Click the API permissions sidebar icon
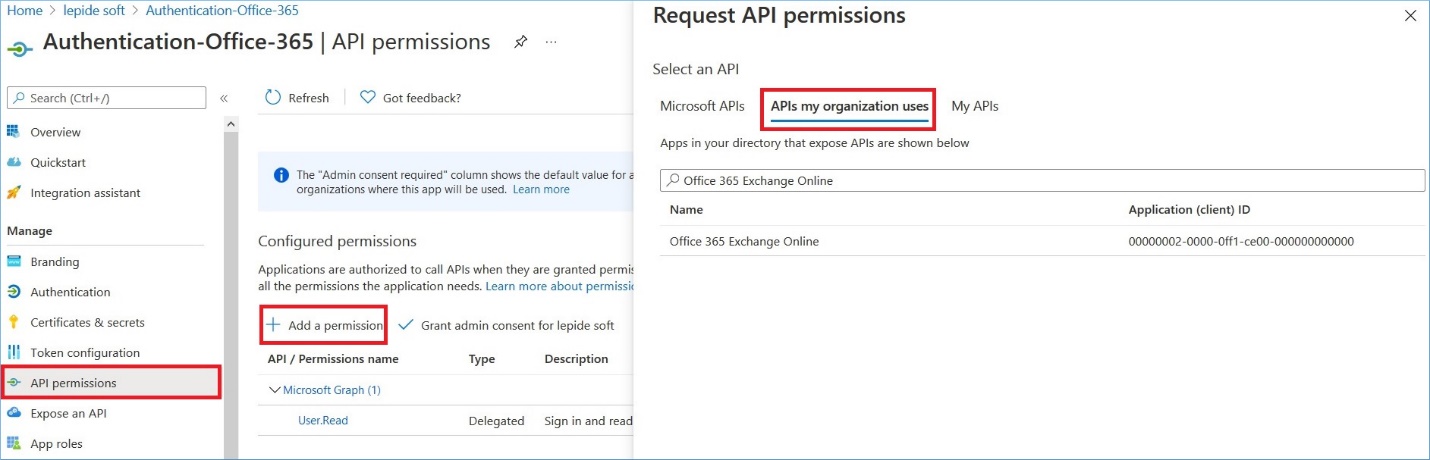 point(14,383)
